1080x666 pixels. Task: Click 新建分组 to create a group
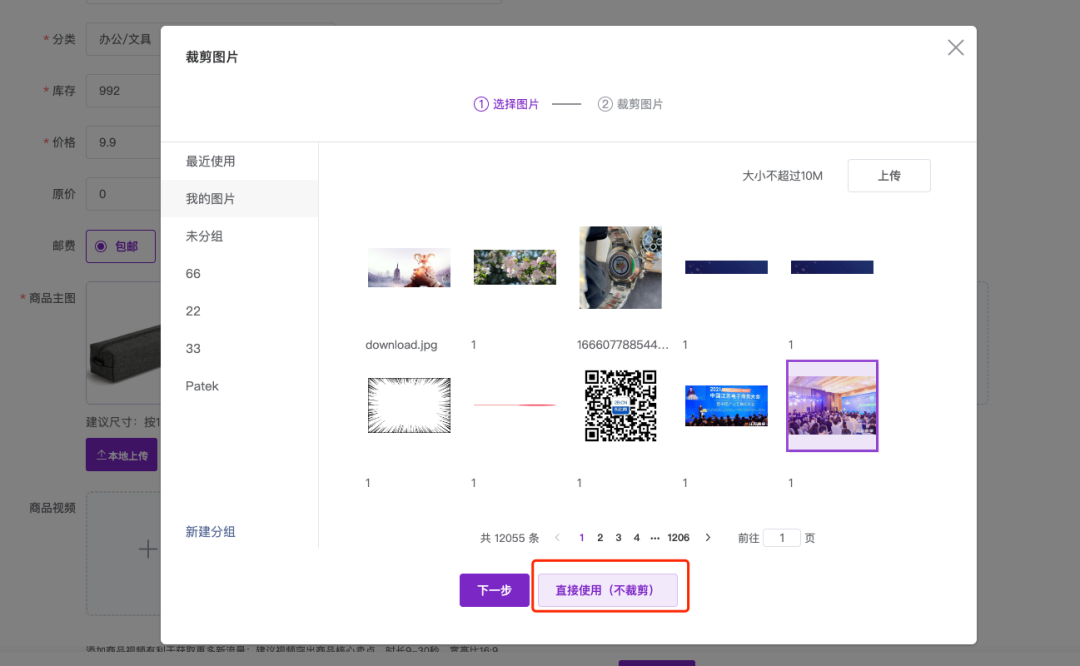(211, 532)
